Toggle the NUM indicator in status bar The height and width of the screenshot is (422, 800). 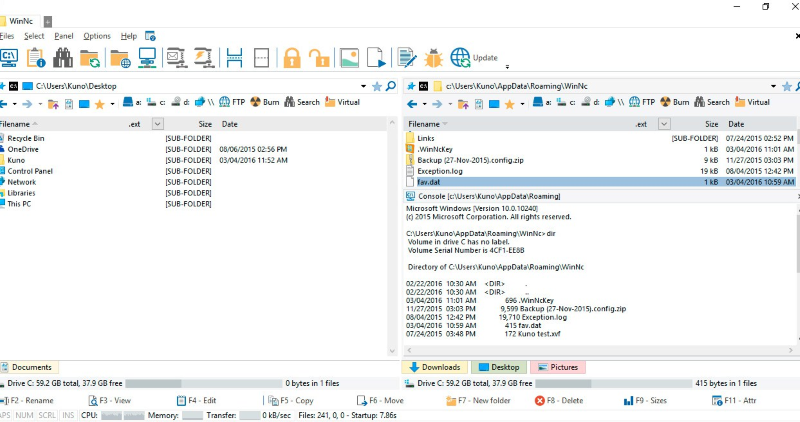(x=24, y=415)
